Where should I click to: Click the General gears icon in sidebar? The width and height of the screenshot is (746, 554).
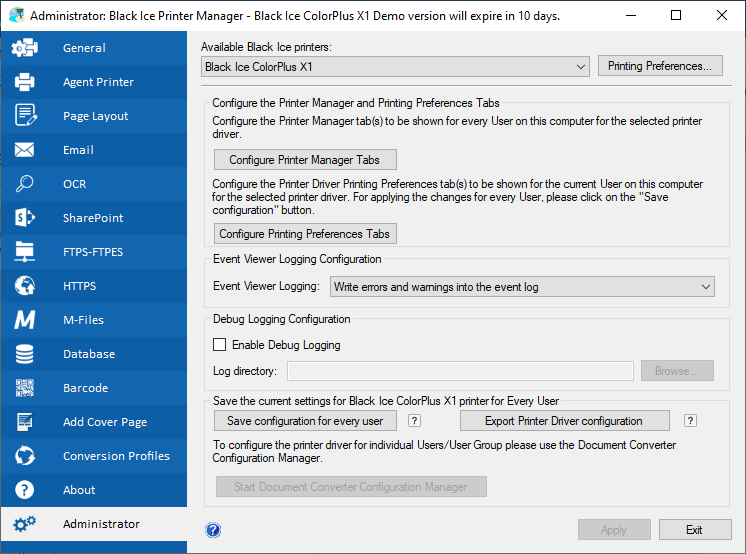tap(25, 48)
